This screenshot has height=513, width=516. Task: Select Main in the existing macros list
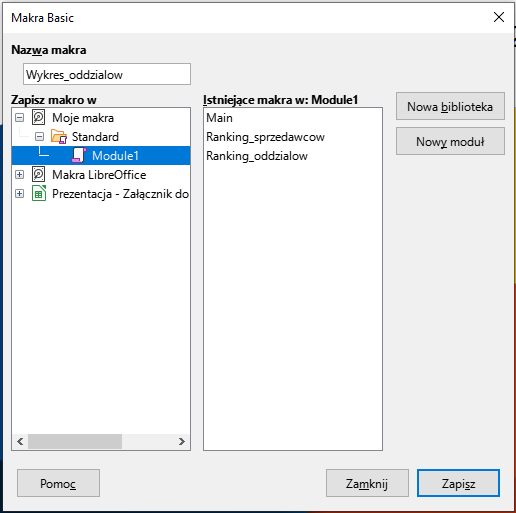point(219,118)
